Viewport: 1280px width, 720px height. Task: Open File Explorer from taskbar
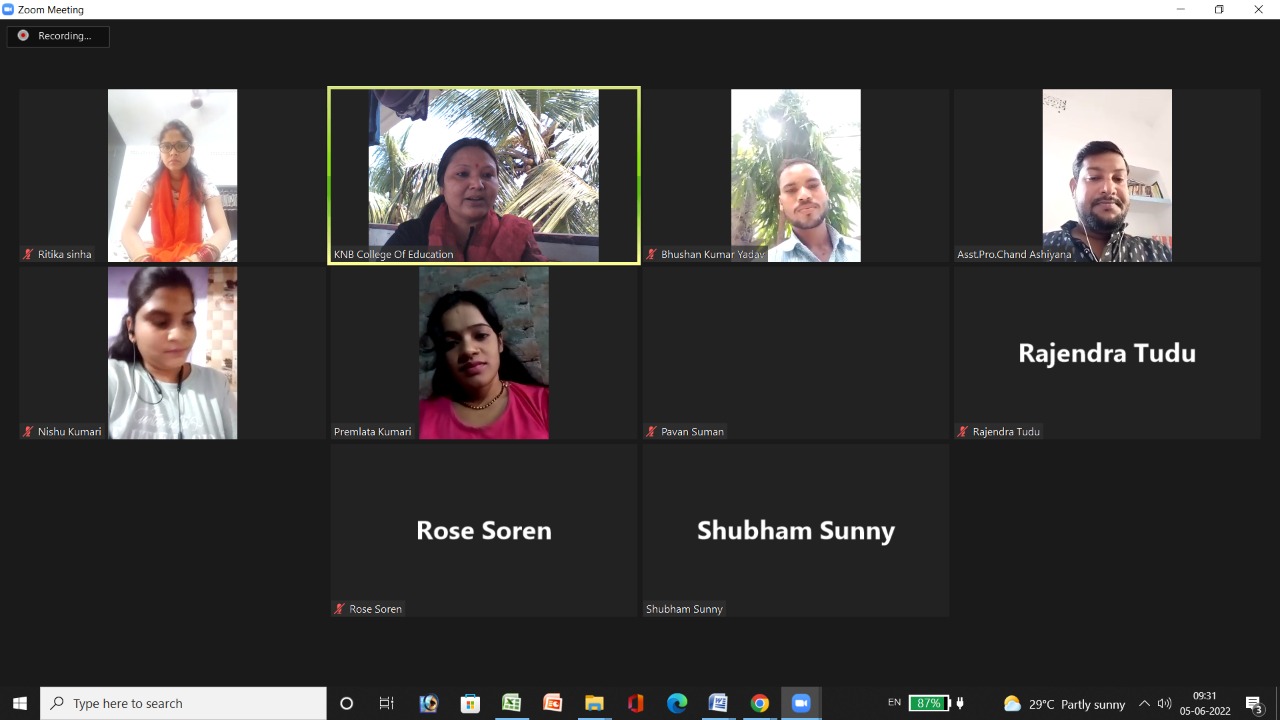(x=594, y=703)
